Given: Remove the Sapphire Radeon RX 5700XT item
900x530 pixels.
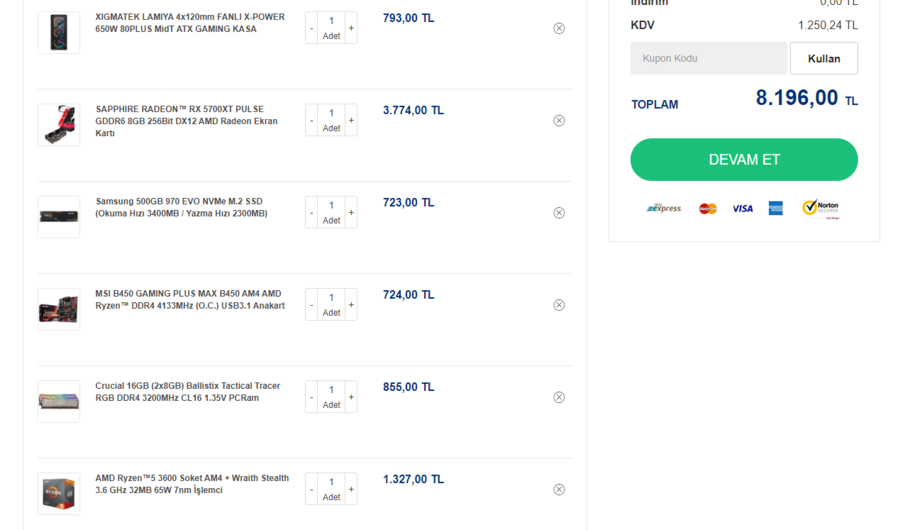Looking at the screenshot, I should coord(559,120).
